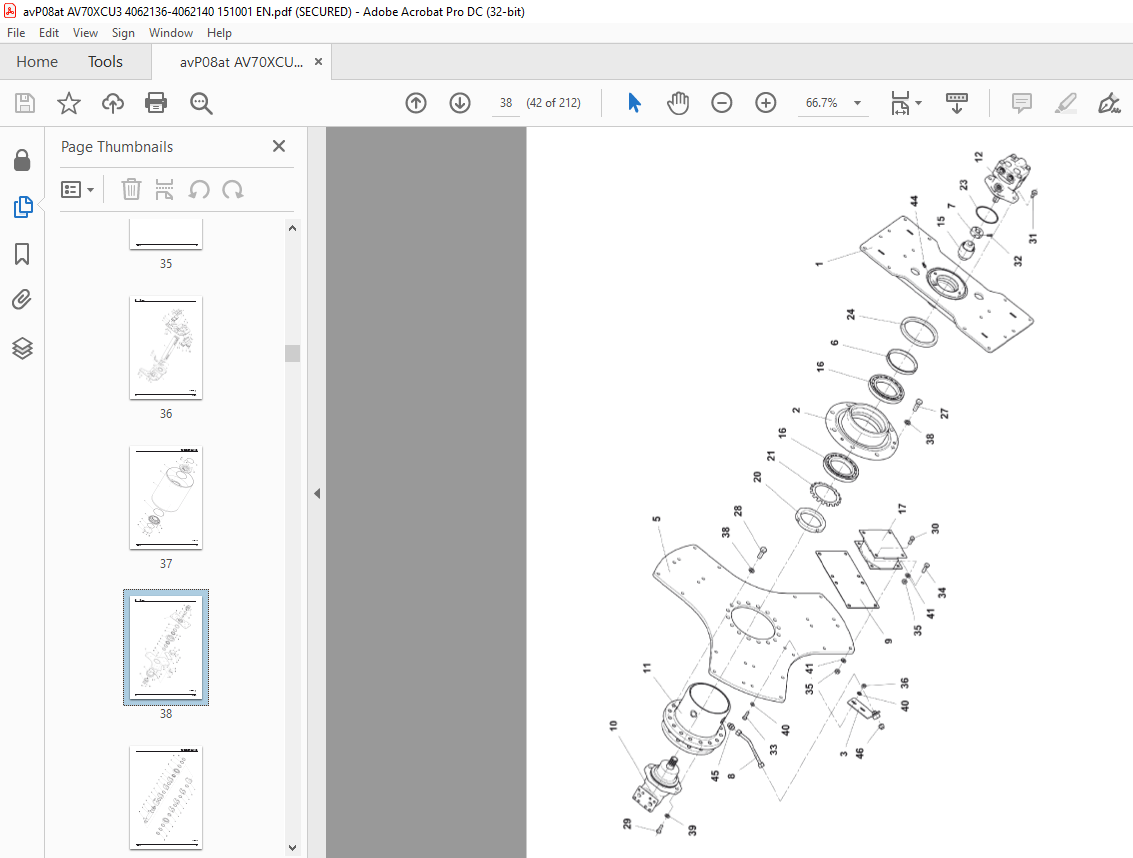Zoom out with minus button

pyautogui.click(x=722, y=103)
